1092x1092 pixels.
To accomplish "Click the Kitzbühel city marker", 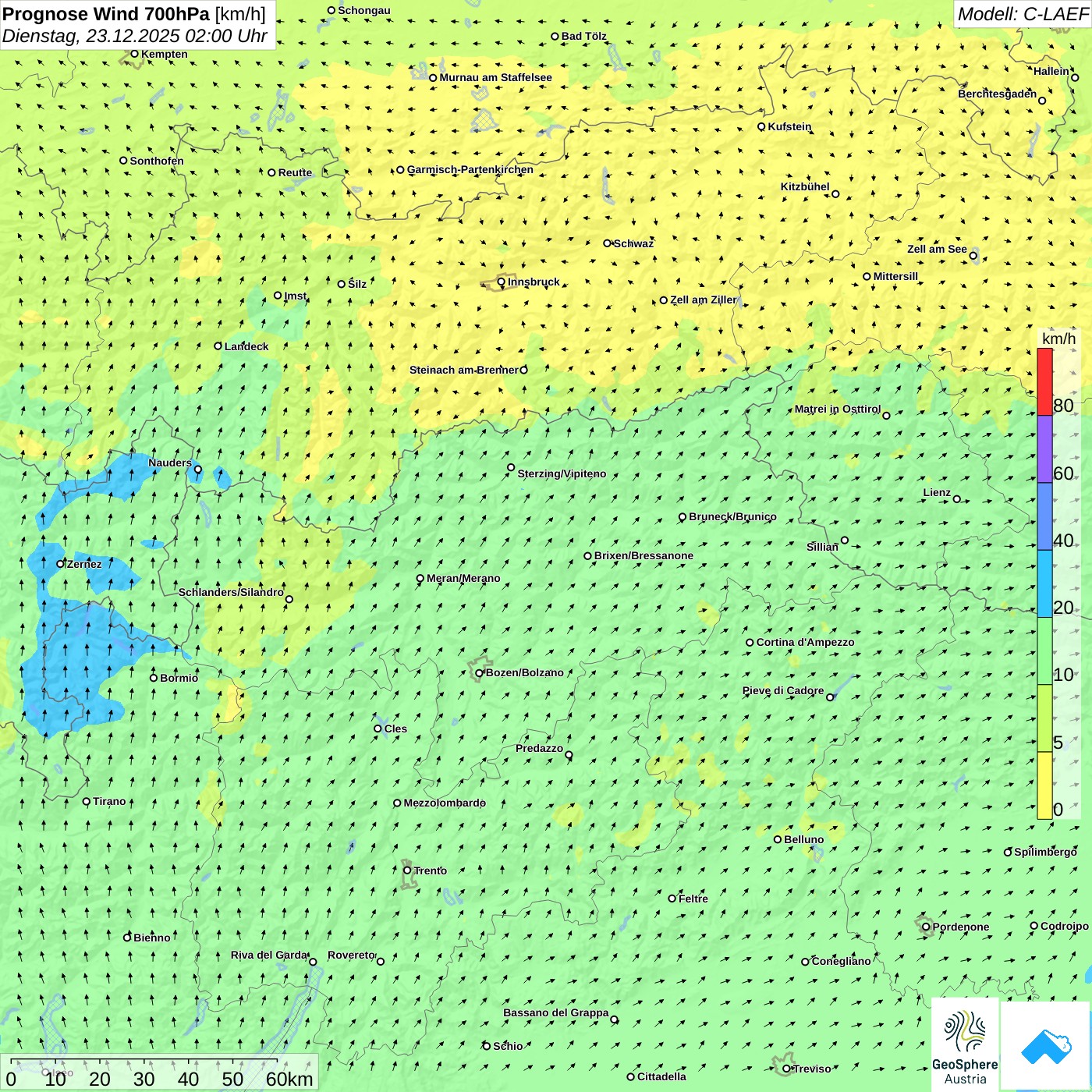I will 835,194.
